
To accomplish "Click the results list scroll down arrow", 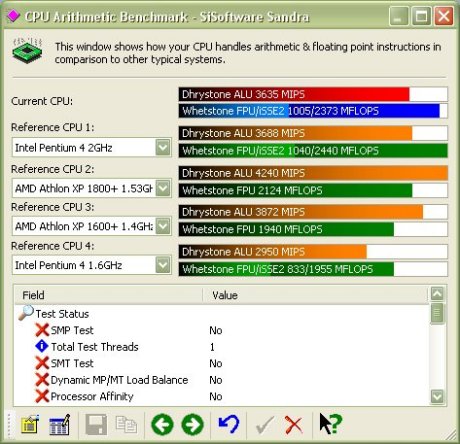I will (437, 397).
